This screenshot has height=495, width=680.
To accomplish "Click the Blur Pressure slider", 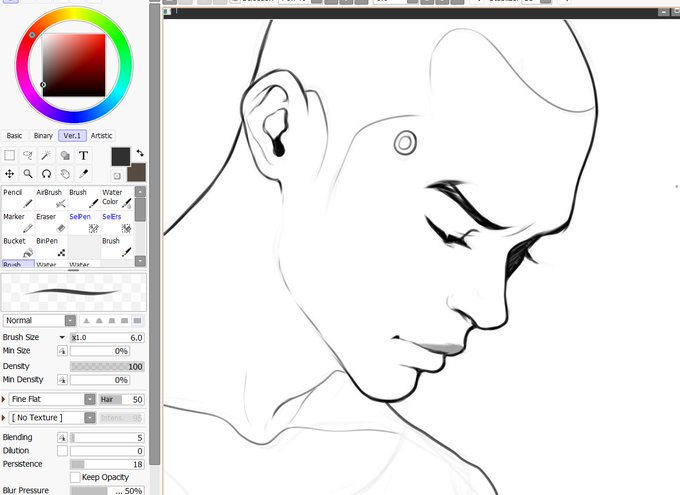I will [107, 491].
